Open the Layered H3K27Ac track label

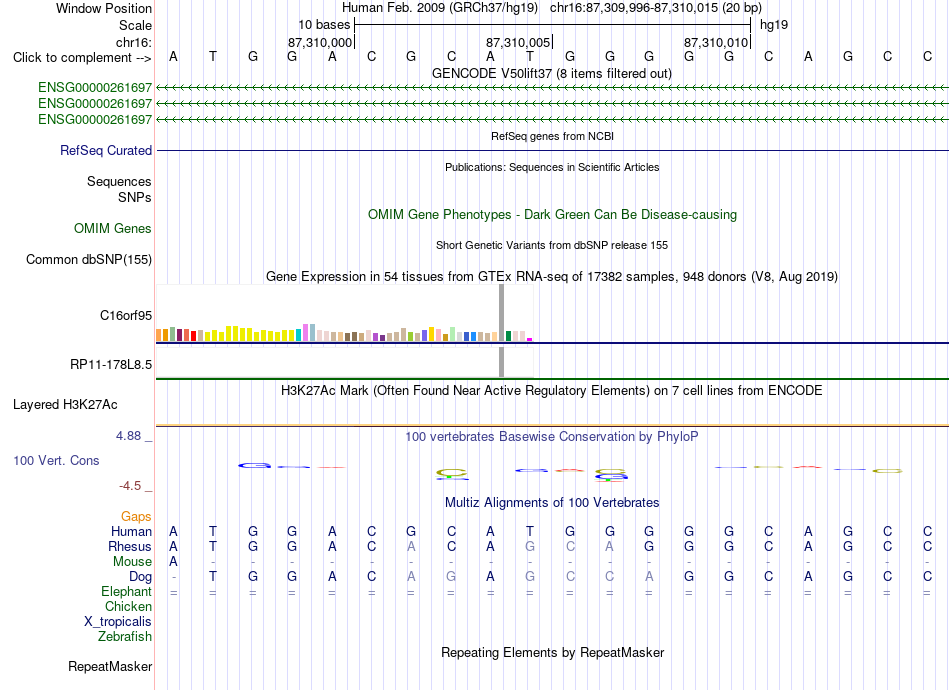tap(65, 405)
